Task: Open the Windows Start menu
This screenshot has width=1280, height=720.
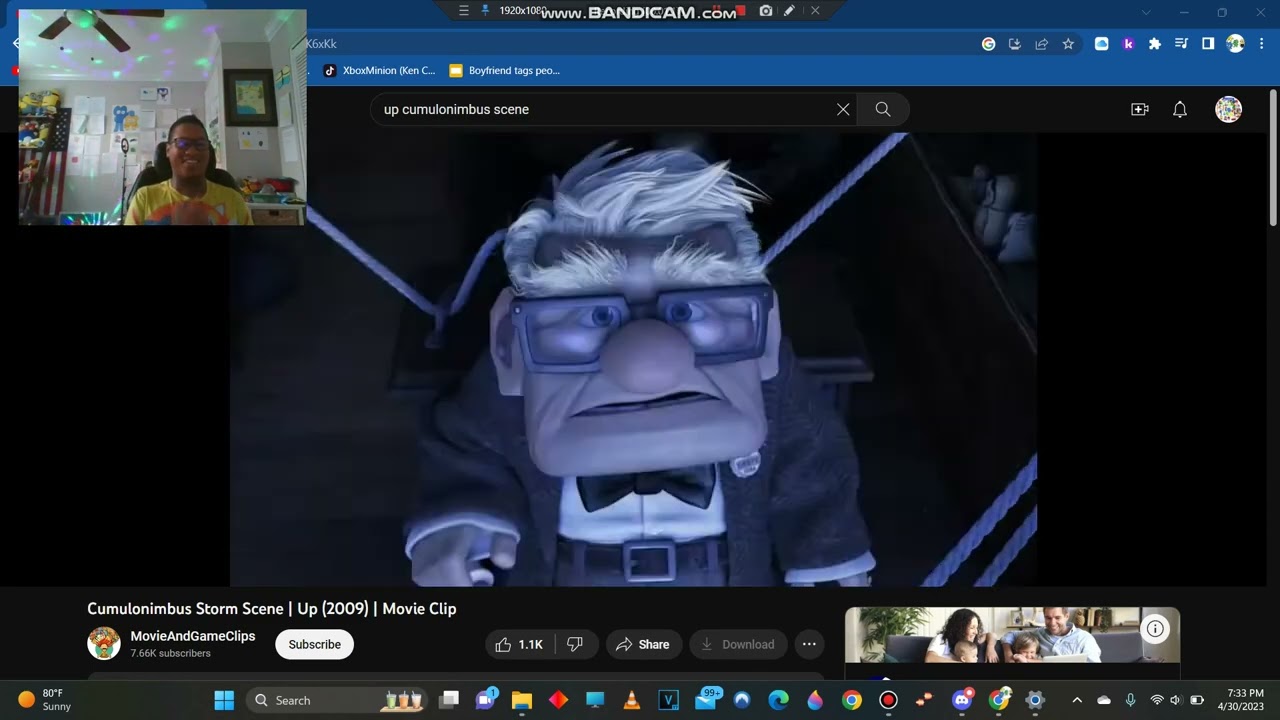Action: 224,700
